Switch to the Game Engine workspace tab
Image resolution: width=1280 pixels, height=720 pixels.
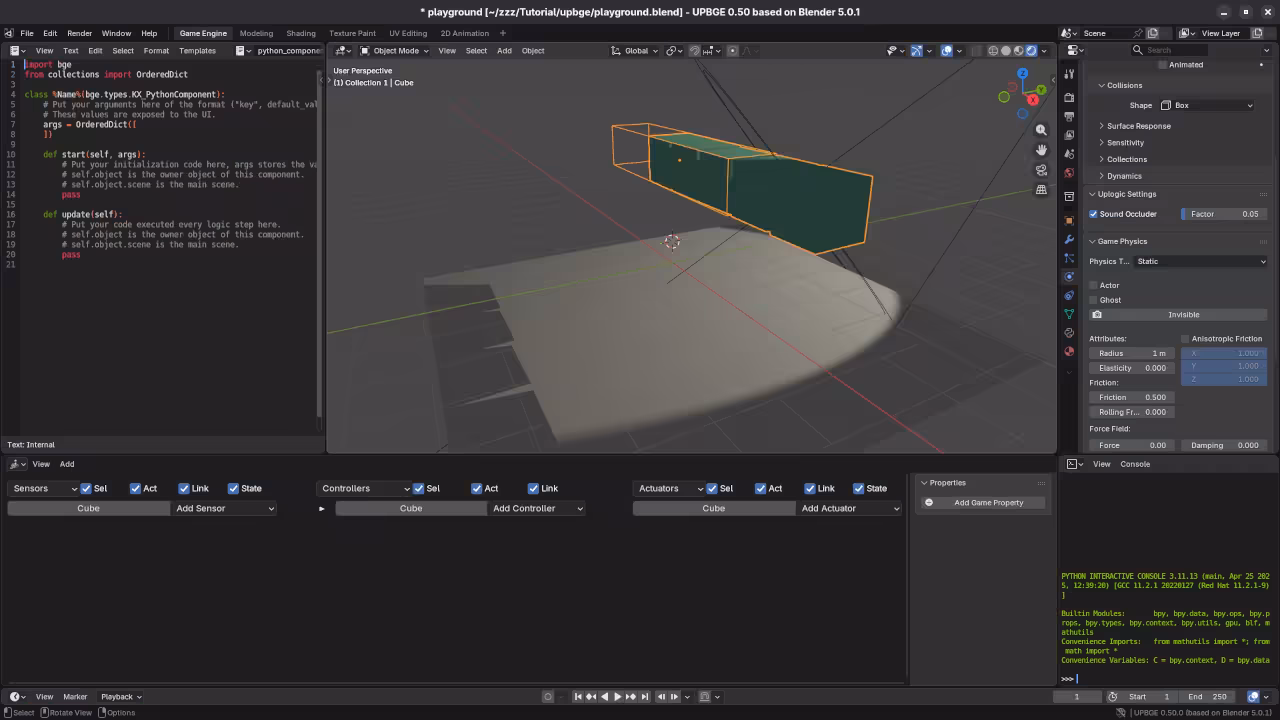(x=202, y=32)
